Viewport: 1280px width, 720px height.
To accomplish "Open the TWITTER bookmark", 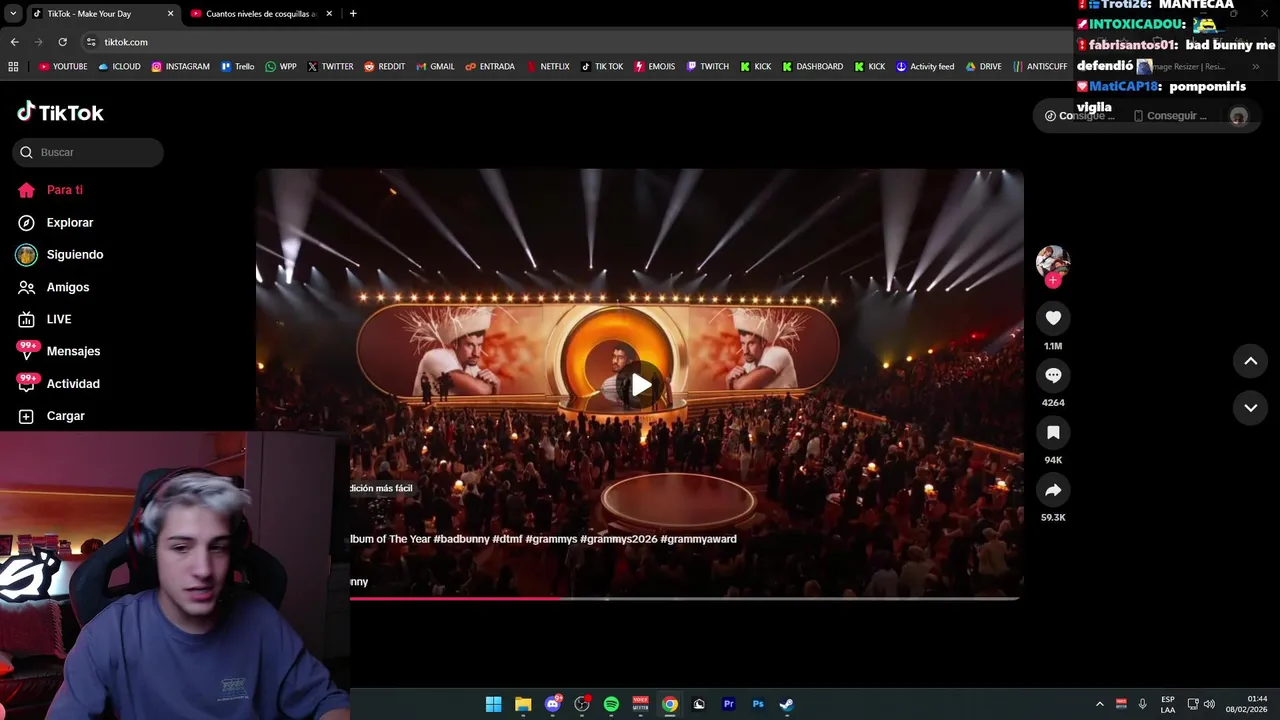I will pyautogui.click(x=330, y=66).
